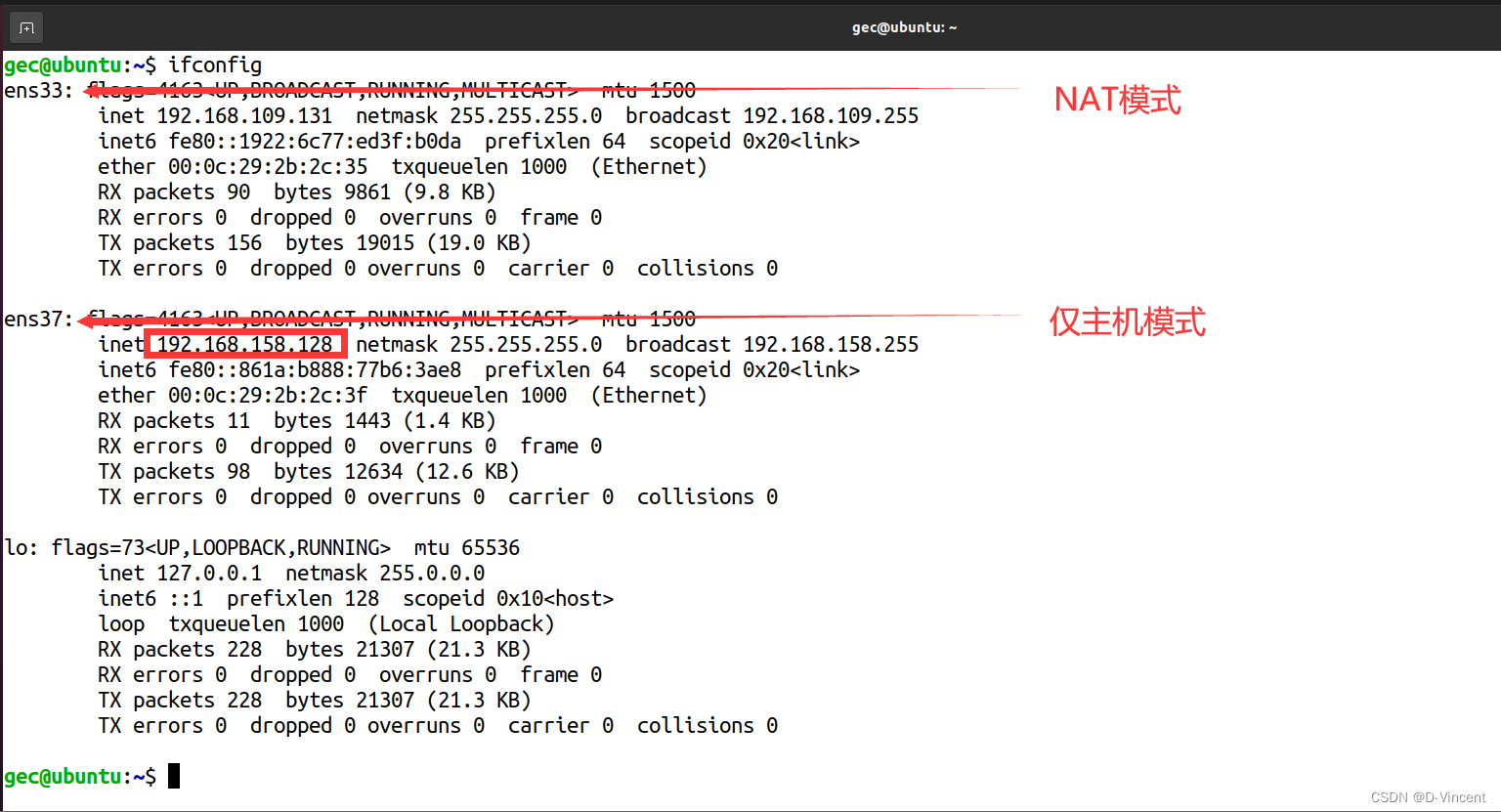1501x812 pixels.
Task: Click 'TX packets 228' line
Action: click(x=315, y=700)
